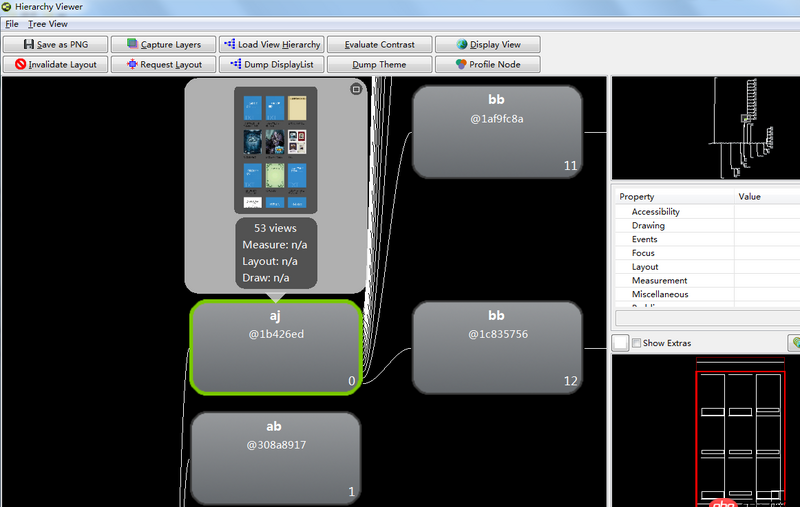Expand the Drawing property category
This screenshot has width=800, height=507.
click(x=648, y=225)
